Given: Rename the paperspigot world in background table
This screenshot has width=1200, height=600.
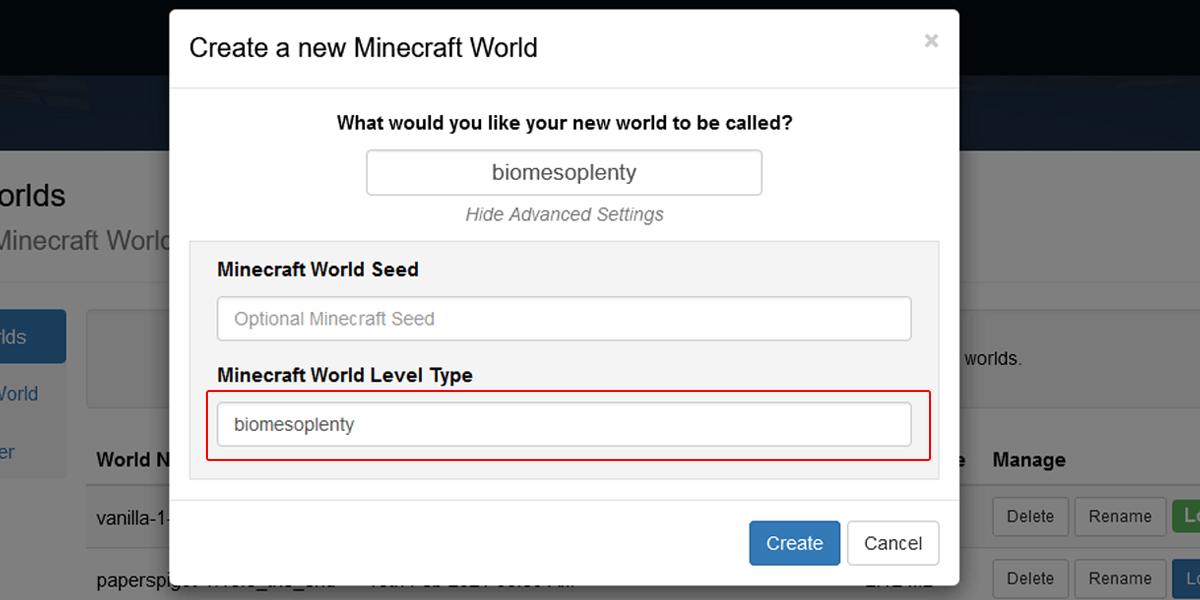Looking at the screenshot, I should coord(1120,579).
